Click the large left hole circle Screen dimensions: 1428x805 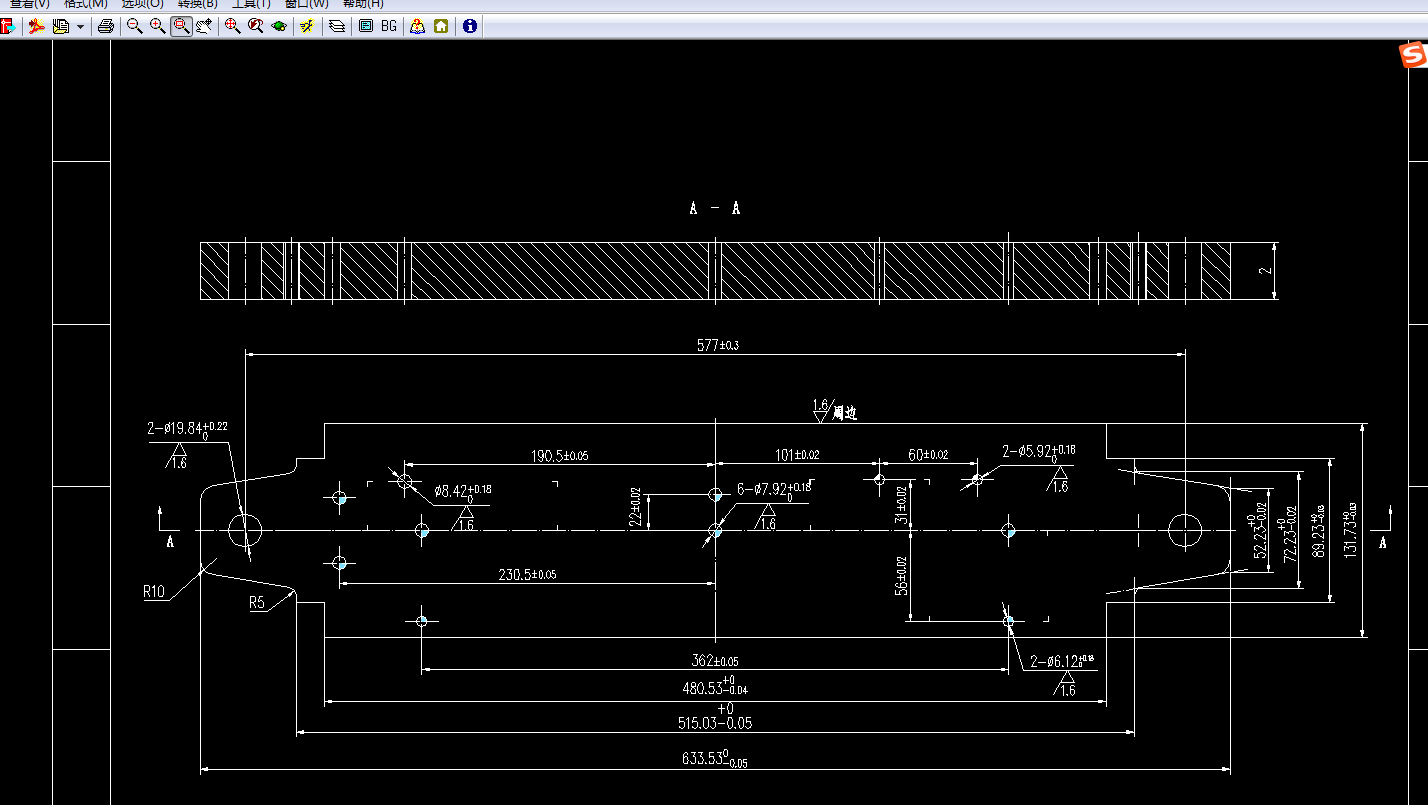pyautogui.click(x=244, y=530)
